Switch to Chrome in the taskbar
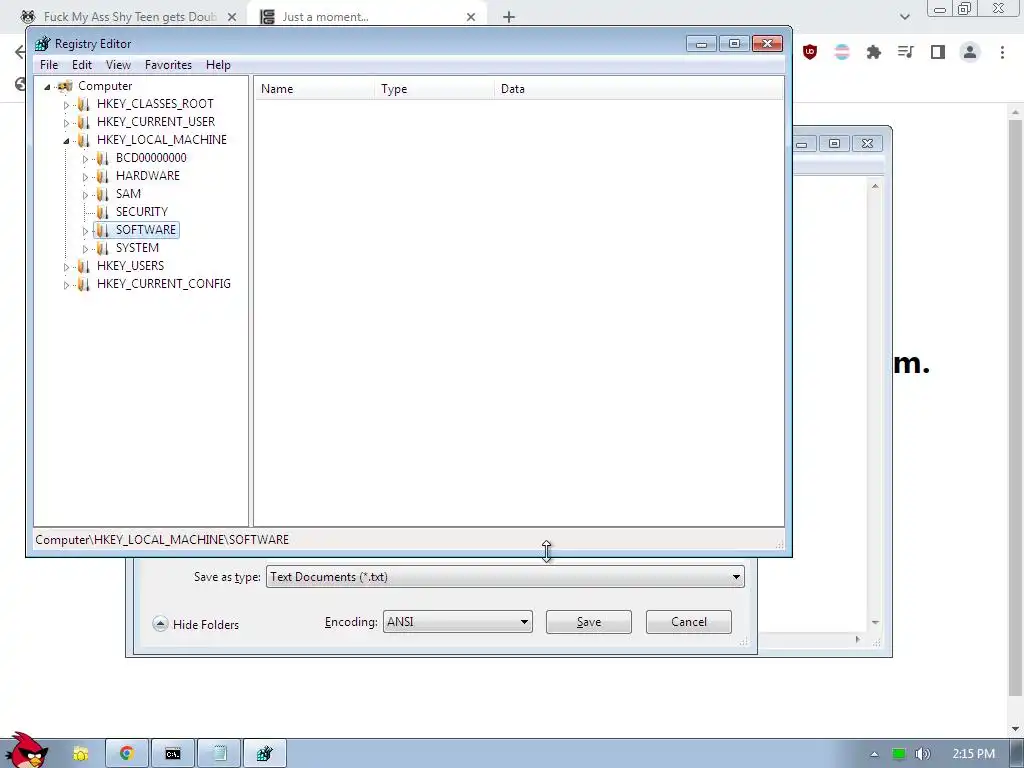The image size is (1024, 768). [127, 754]
